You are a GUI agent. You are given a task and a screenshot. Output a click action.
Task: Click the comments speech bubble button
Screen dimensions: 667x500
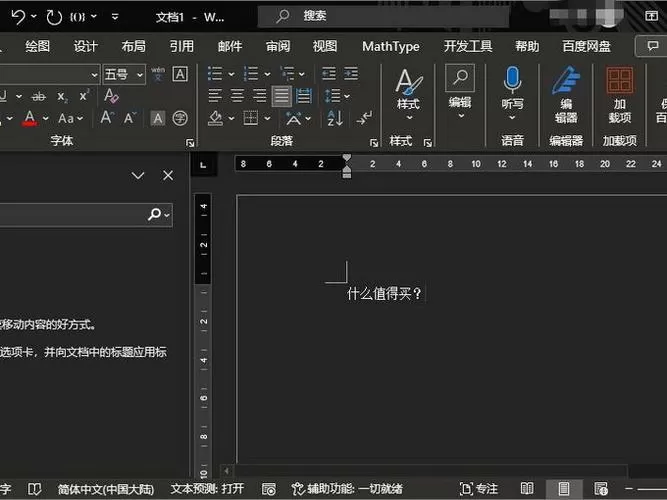pos(652,46)
